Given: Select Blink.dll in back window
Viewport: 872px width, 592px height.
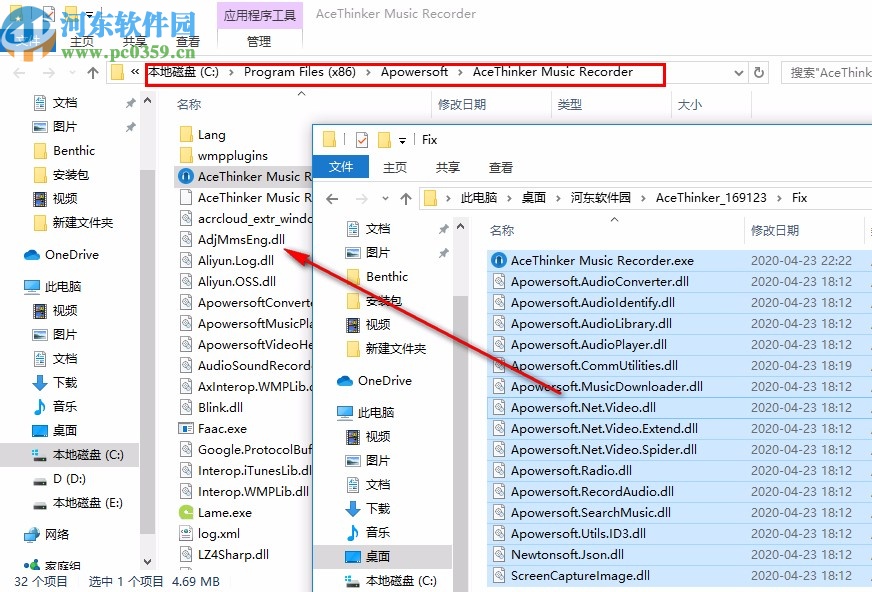Looking at the screenshot, I should coord(220,407).
